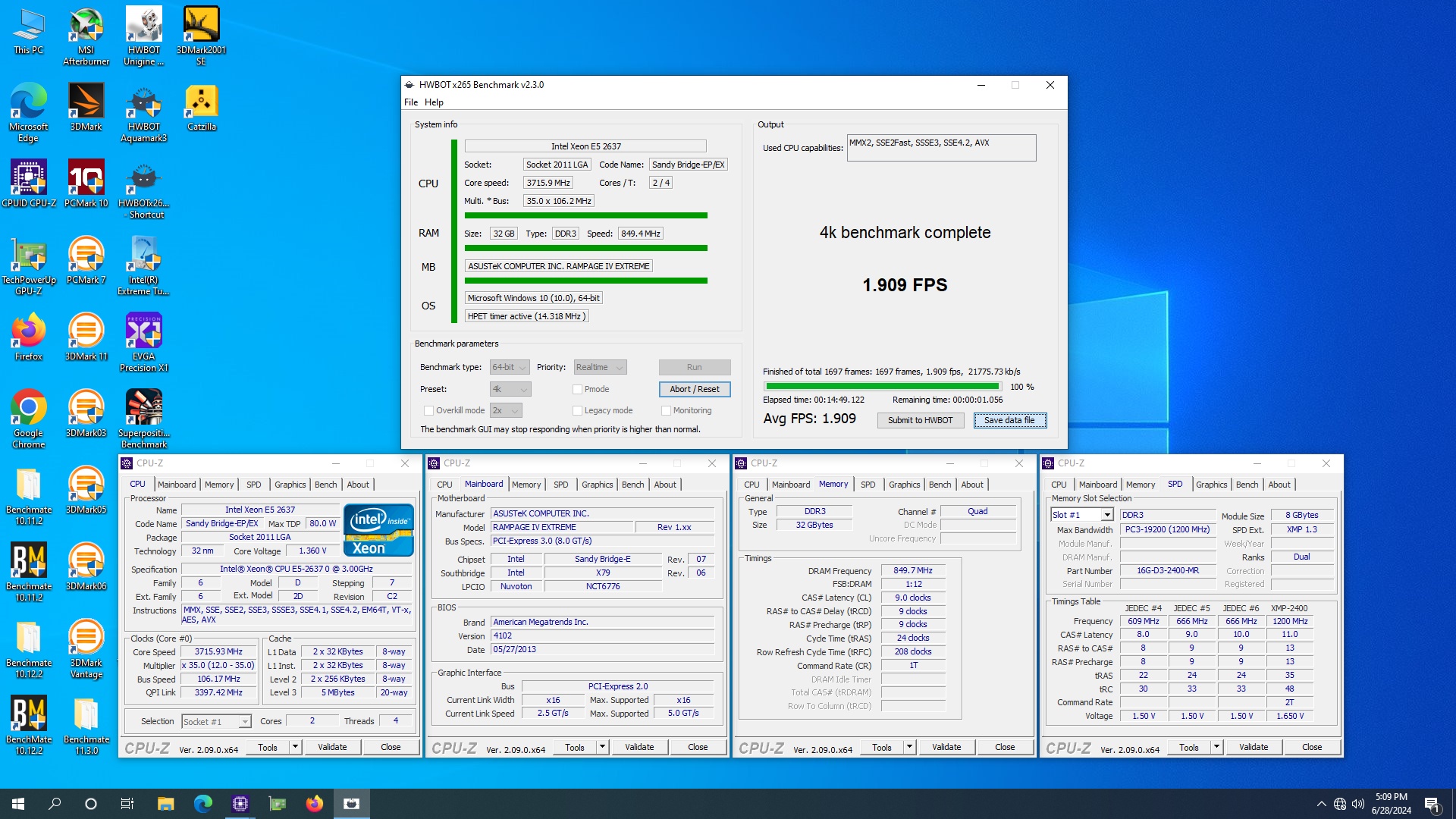Viewport: 1456px width, 819px height.
Task: Open taskbar Search icon
Action: 55,804
